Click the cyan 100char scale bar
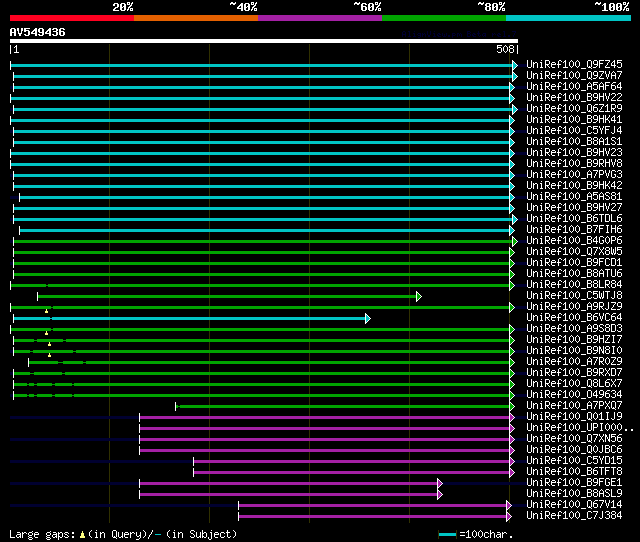This screenshot has height=542, width=640. (447, 534)
